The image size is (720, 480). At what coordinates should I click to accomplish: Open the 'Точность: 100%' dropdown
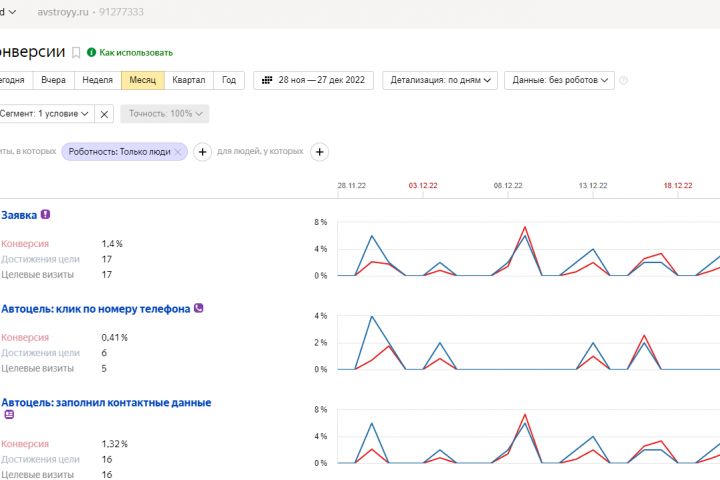[x=165, y=114]
